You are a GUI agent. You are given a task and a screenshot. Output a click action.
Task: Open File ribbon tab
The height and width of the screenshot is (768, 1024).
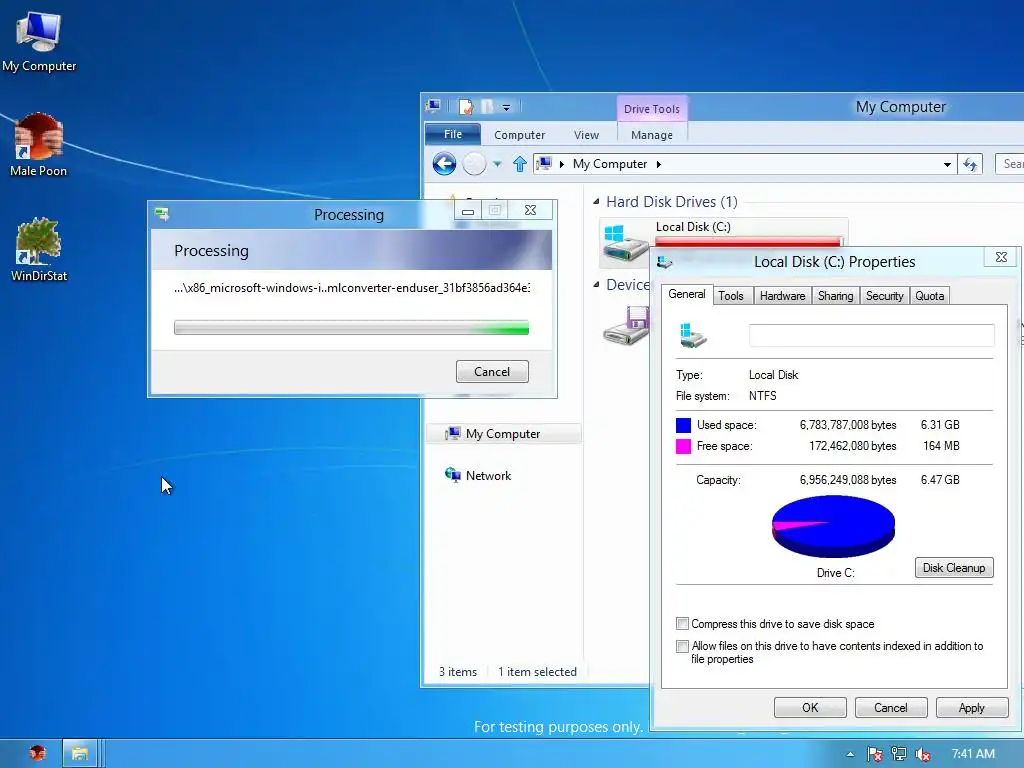[x=453, y=134]
